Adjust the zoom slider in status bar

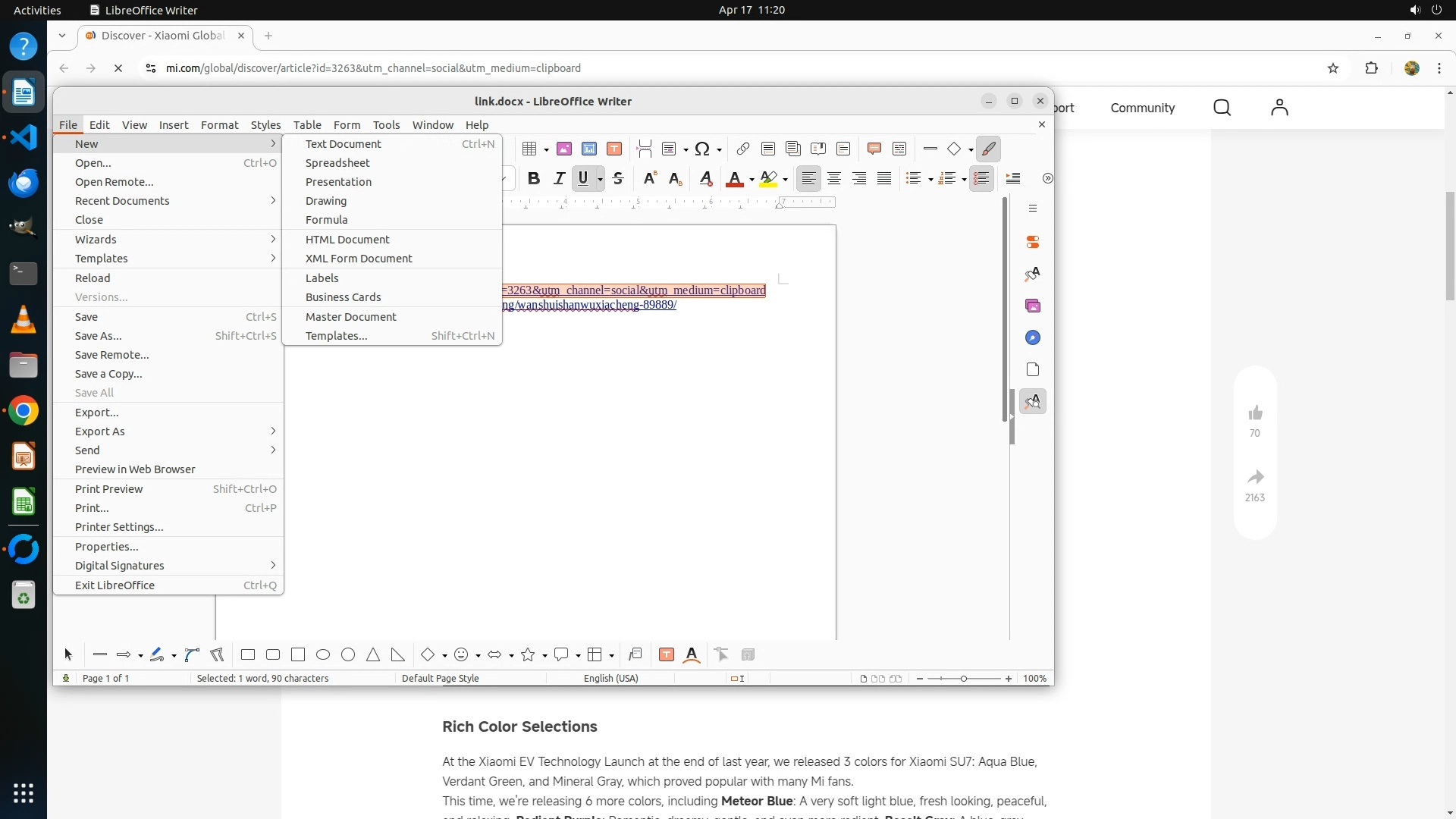pyautogui.click(x=963, y=679)
